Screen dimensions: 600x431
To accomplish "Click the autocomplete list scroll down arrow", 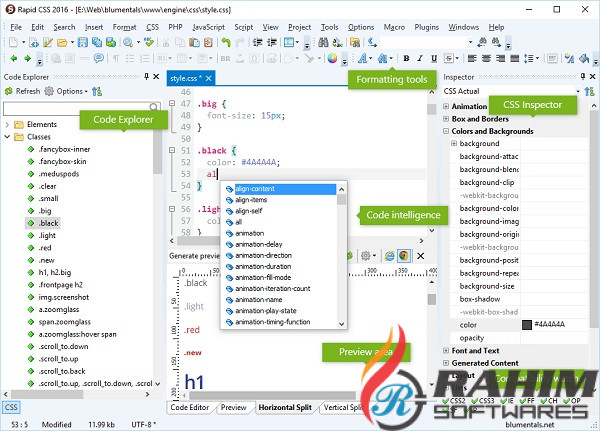I will click(342, 324).
